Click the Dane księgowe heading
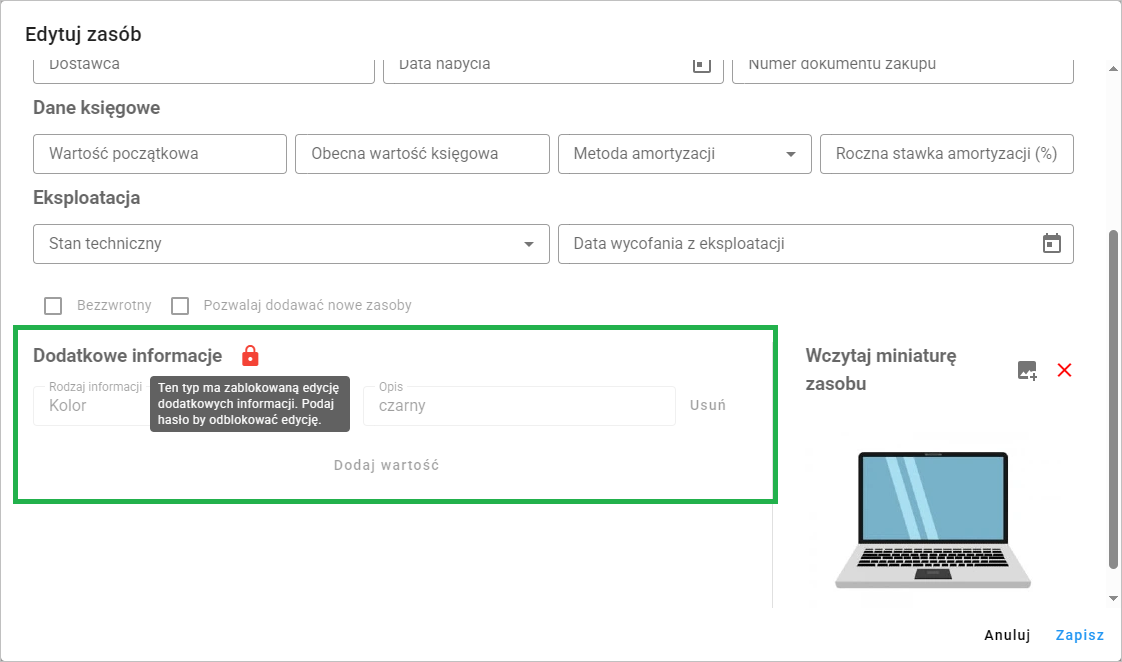 97,108
